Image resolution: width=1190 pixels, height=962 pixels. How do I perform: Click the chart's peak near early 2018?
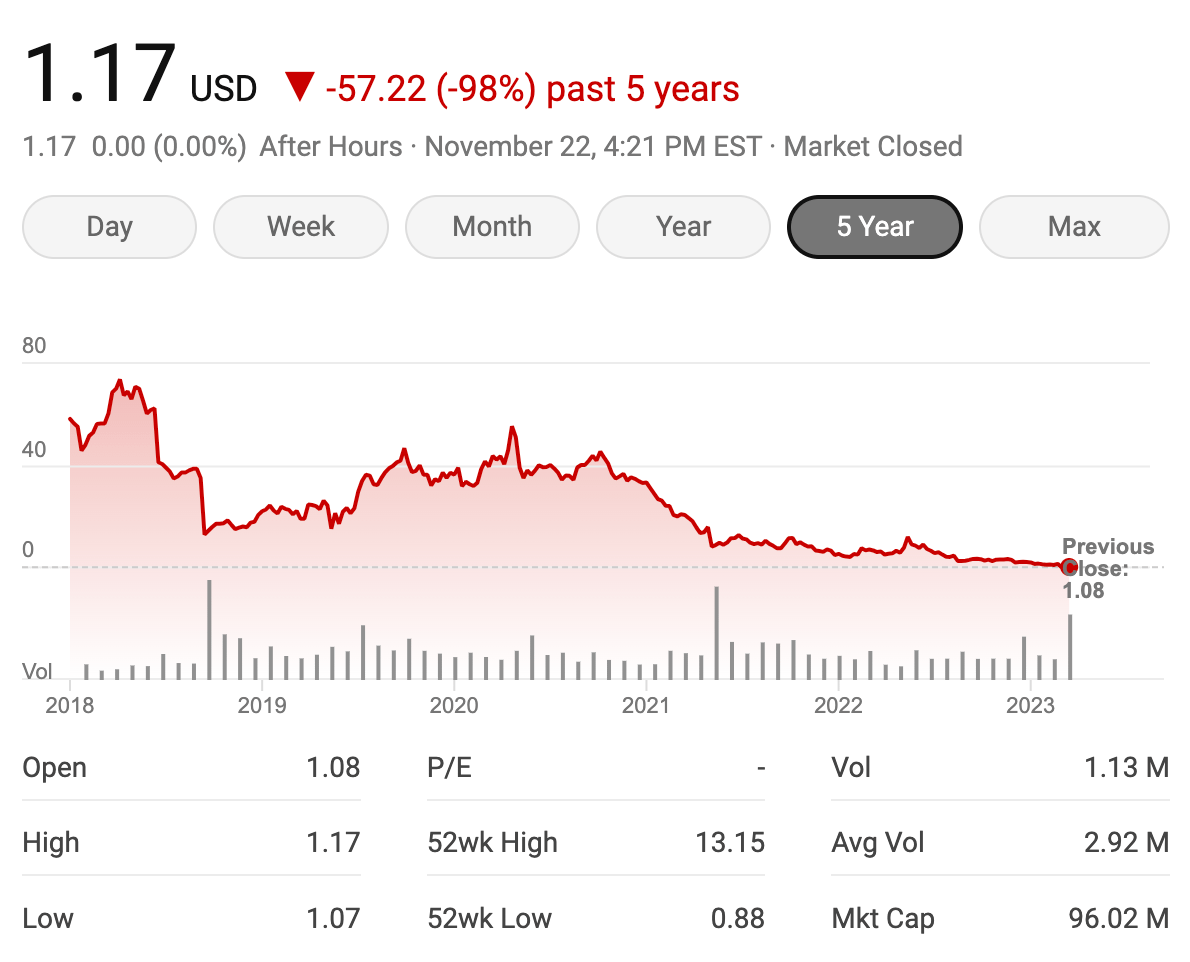pos(120,381)
